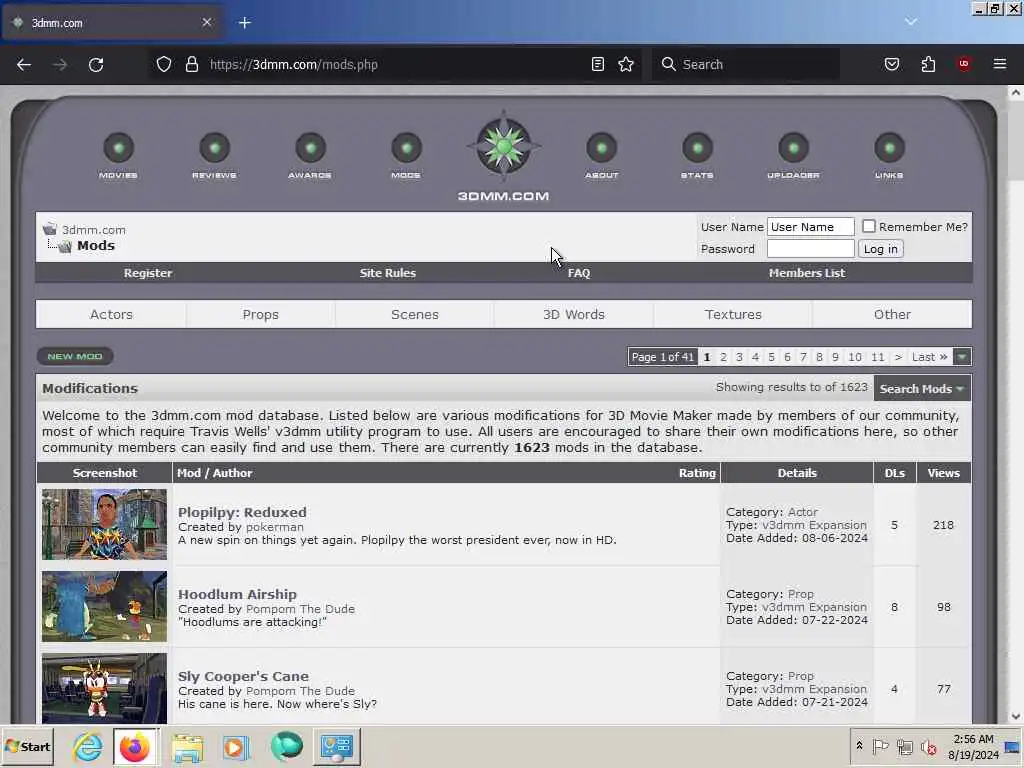Open tracking protection shield icon
The height and width of the screenshot is (768, 1024).
(x=164, y=64)
